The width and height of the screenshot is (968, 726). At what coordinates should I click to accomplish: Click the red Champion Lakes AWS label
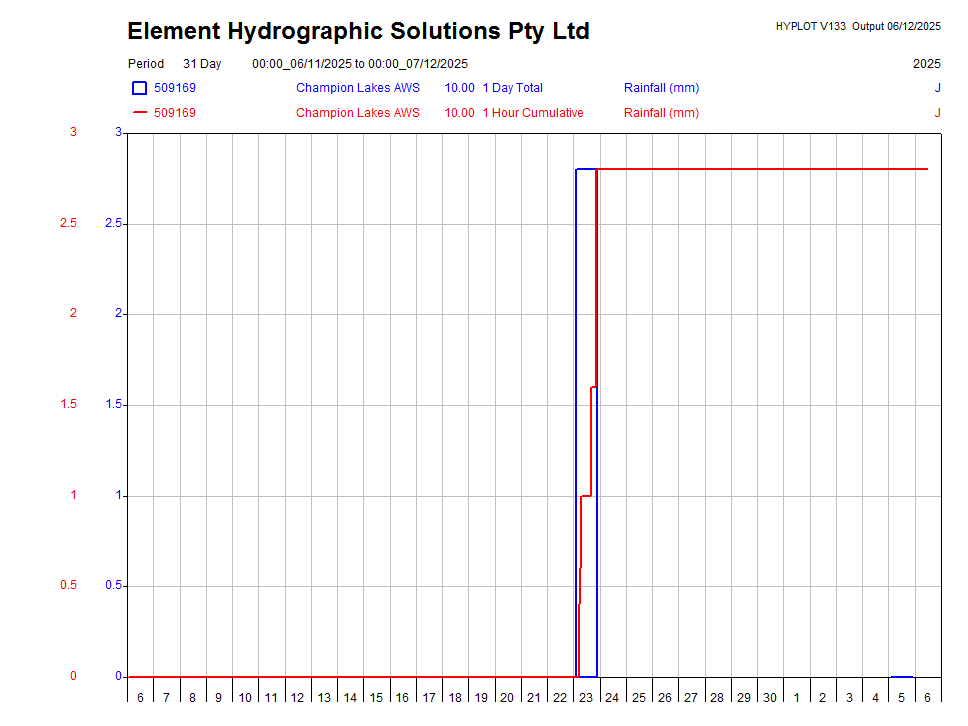[x=357, y=113]
